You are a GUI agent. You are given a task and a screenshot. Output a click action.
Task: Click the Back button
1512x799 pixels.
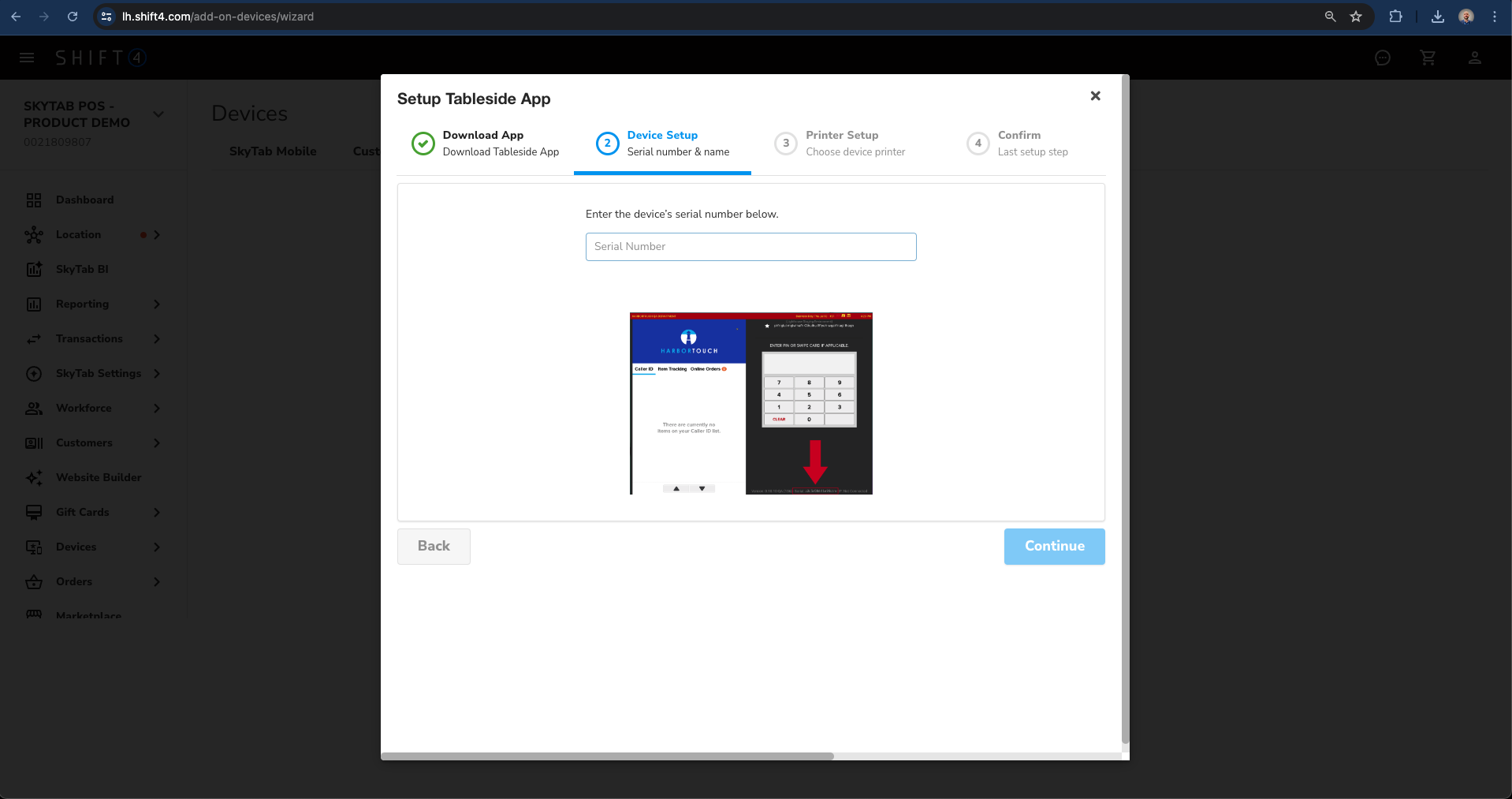click(x=434, y=547)
